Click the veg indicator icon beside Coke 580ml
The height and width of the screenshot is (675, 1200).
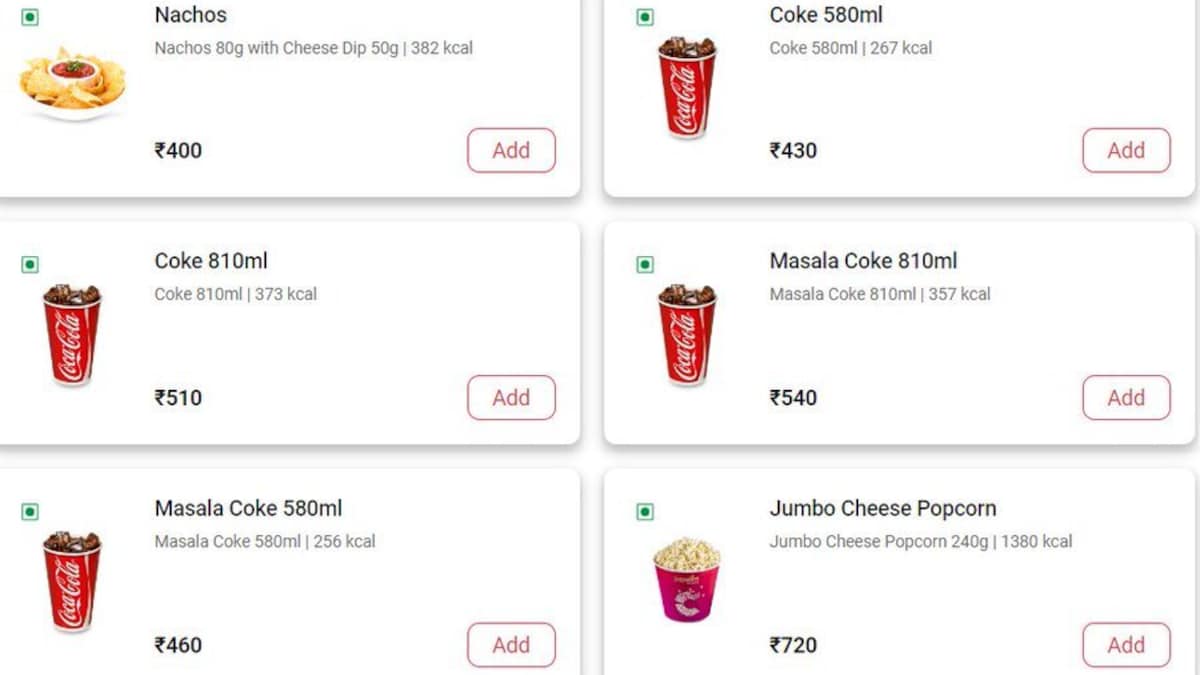643,15
